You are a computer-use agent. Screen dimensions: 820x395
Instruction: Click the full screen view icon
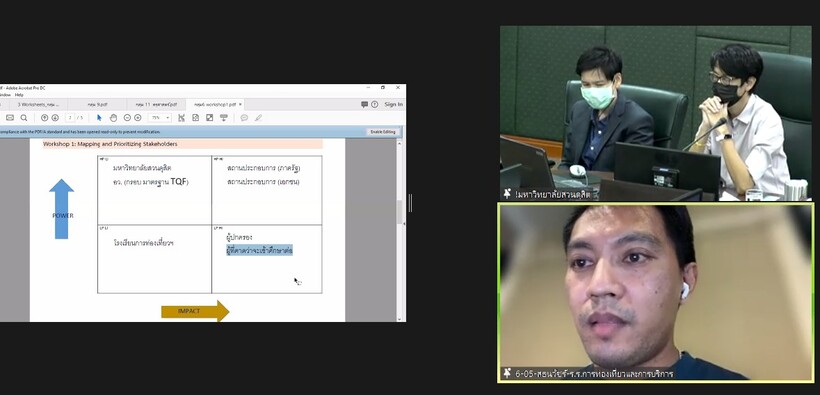209,118
